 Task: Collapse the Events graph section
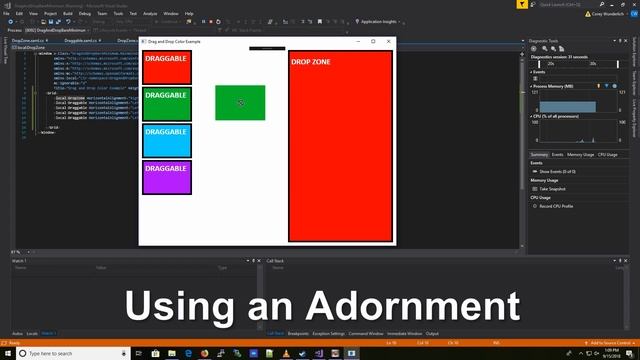tap(531, 72)
